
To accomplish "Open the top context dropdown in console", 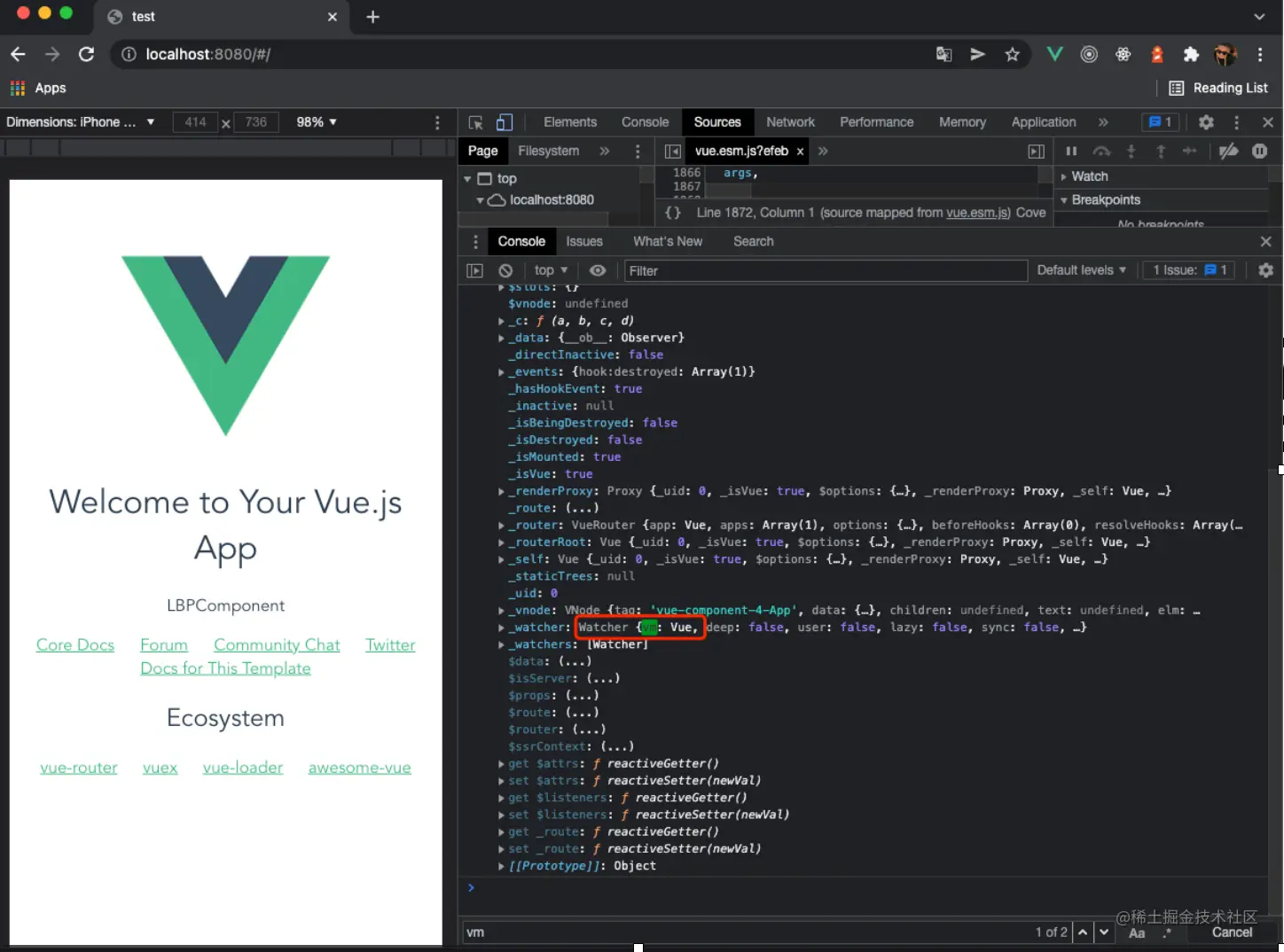I will [551, 270].
